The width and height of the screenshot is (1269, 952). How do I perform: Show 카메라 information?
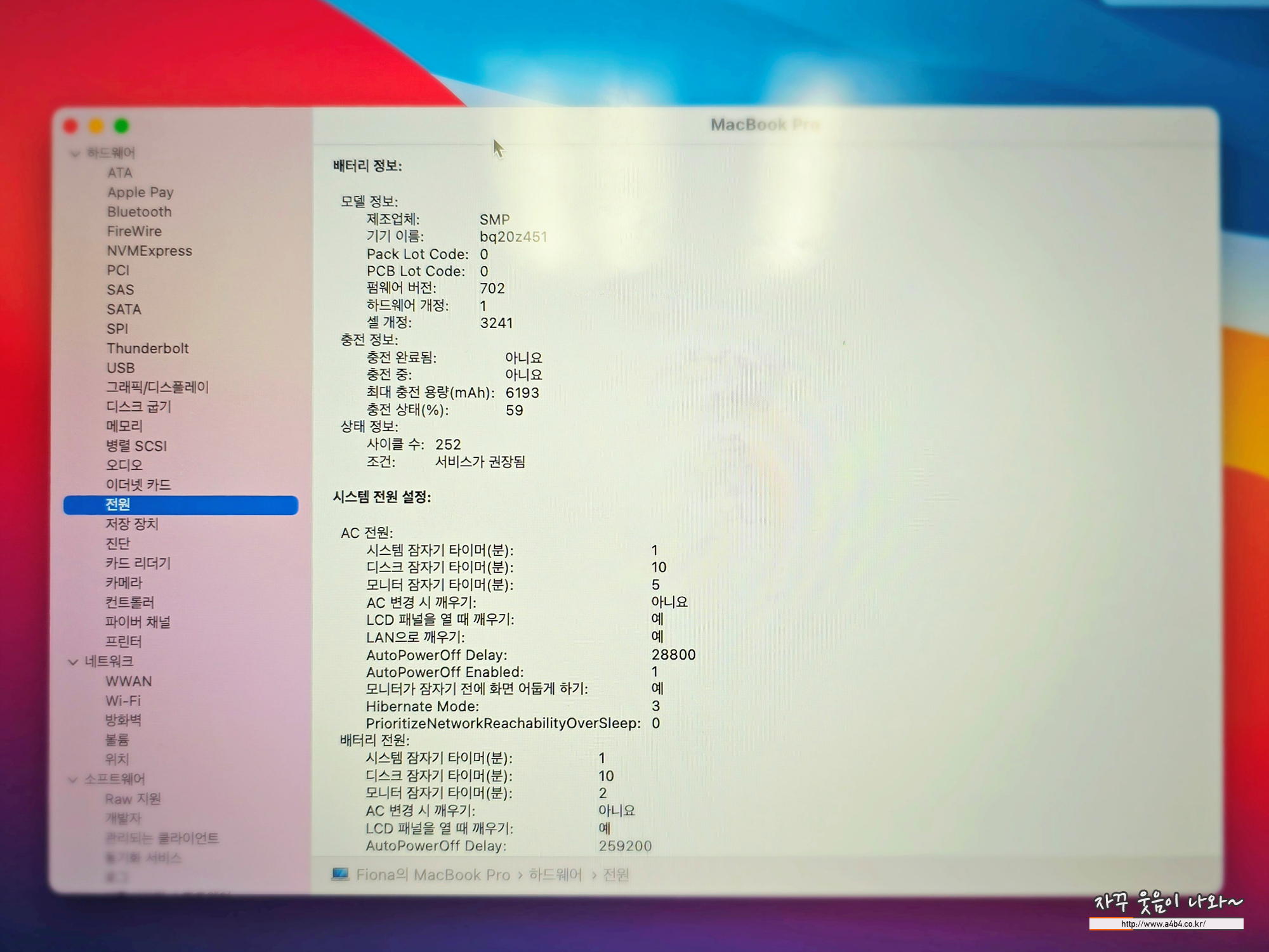pyautogui.click(x=124, y=583)
